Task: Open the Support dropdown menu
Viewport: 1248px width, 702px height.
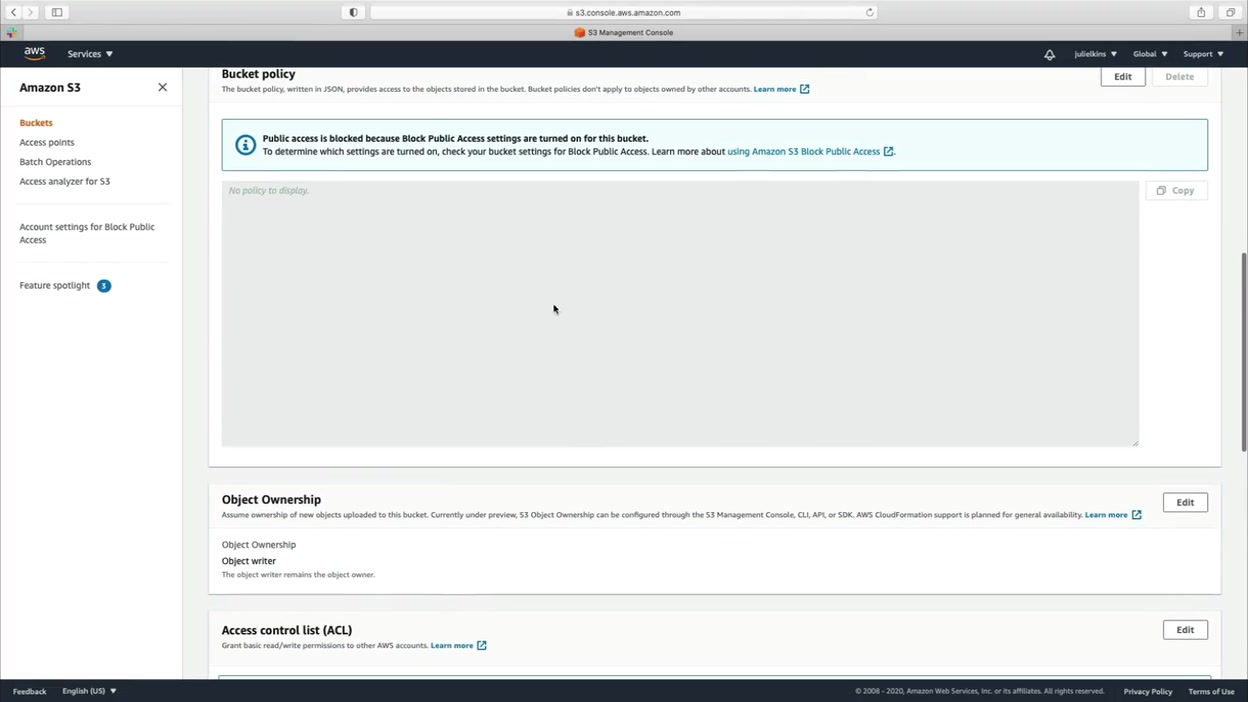Action: [x=1203, y=54]
